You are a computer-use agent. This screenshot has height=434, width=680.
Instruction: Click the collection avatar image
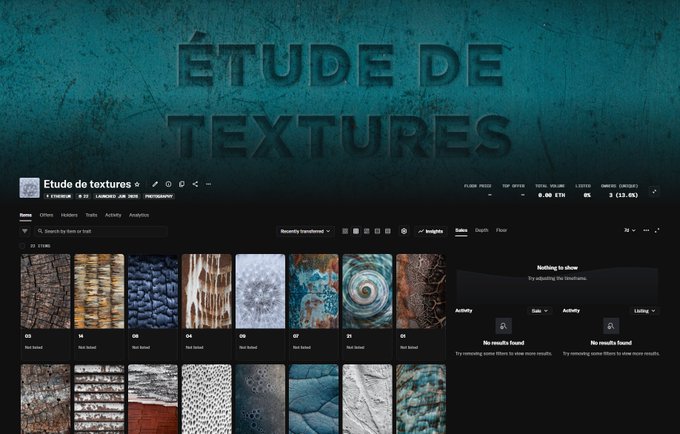29,188
